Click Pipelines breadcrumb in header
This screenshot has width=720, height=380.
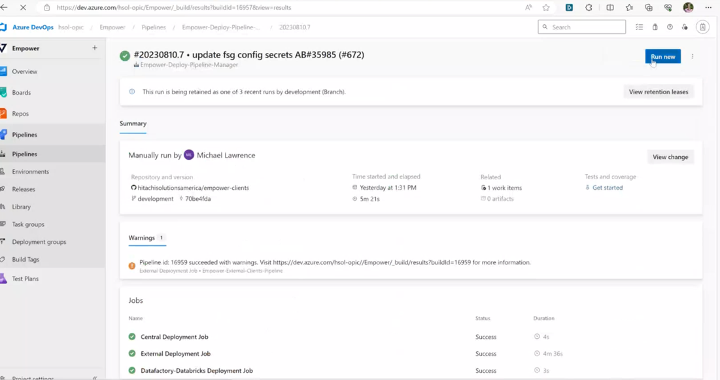(153, 27)
